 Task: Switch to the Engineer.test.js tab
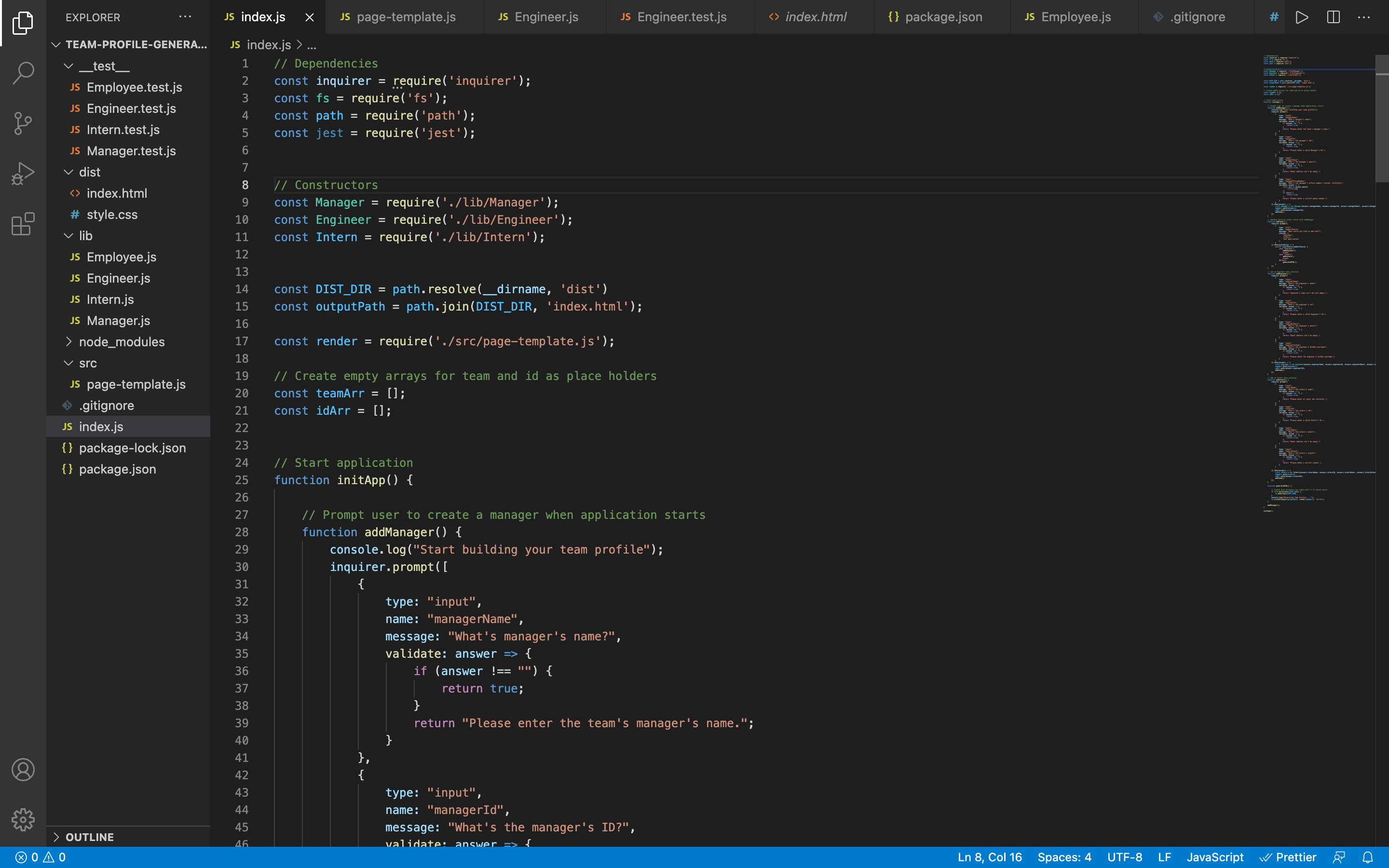pos(680,17)
